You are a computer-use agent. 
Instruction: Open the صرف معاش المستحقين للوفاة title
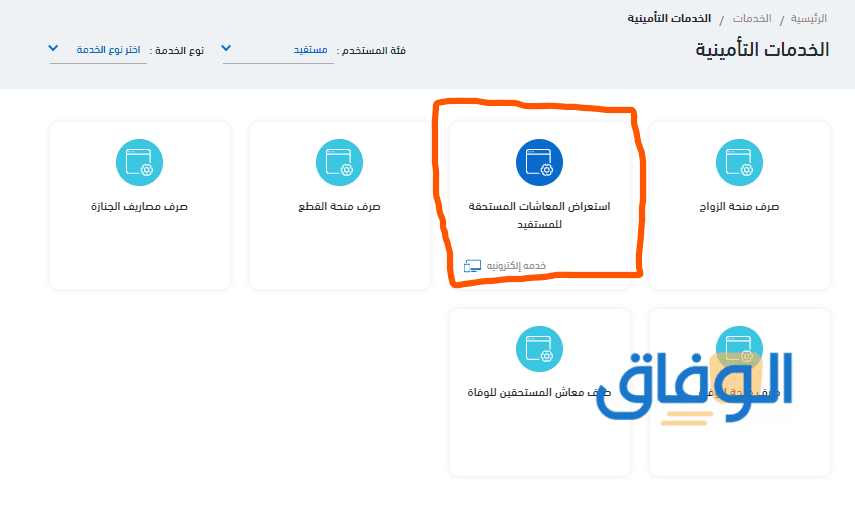pos(530,393)
